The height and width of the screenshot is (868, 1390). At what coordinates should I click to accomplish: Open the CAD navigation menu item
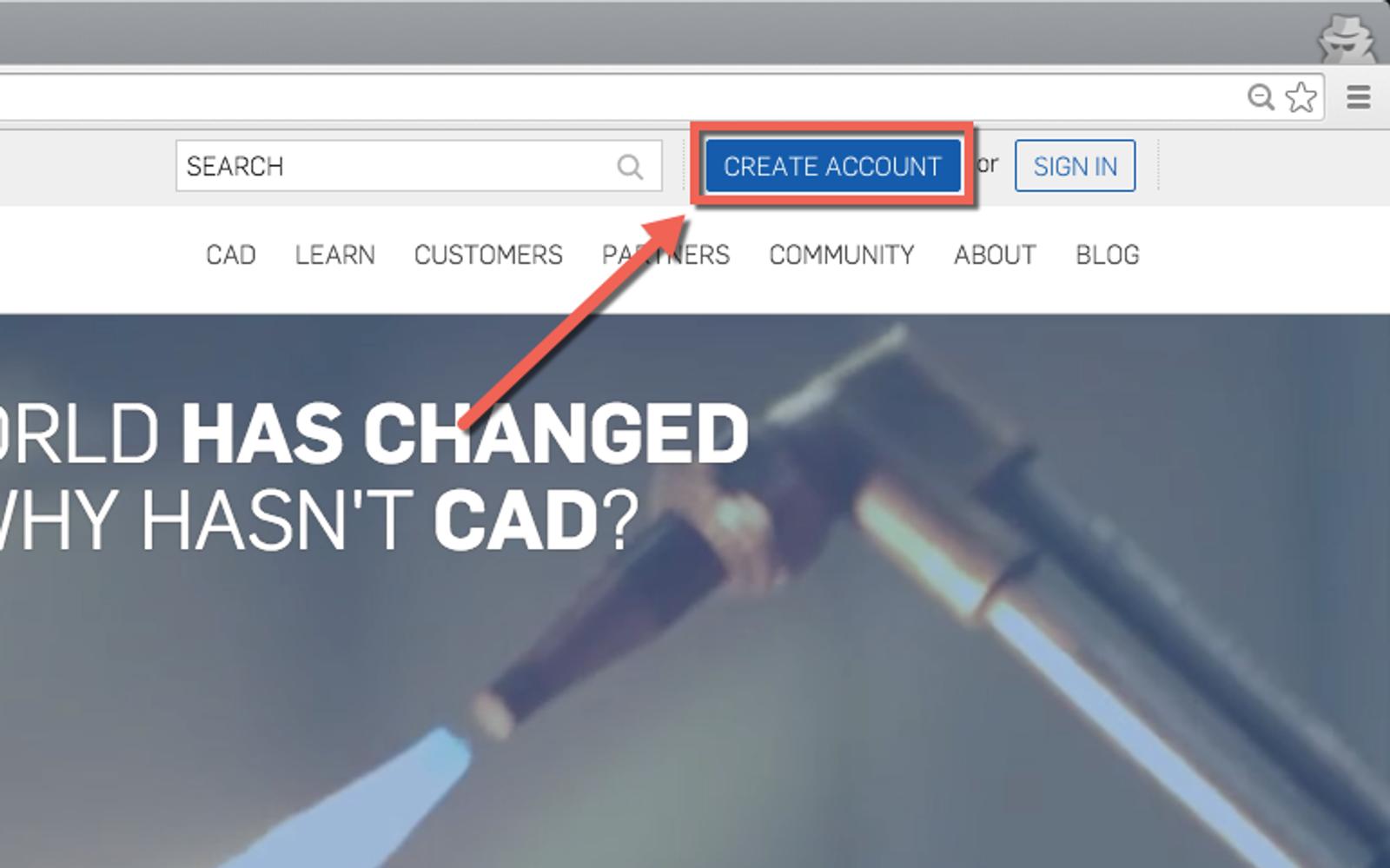[x=231, y=255]
